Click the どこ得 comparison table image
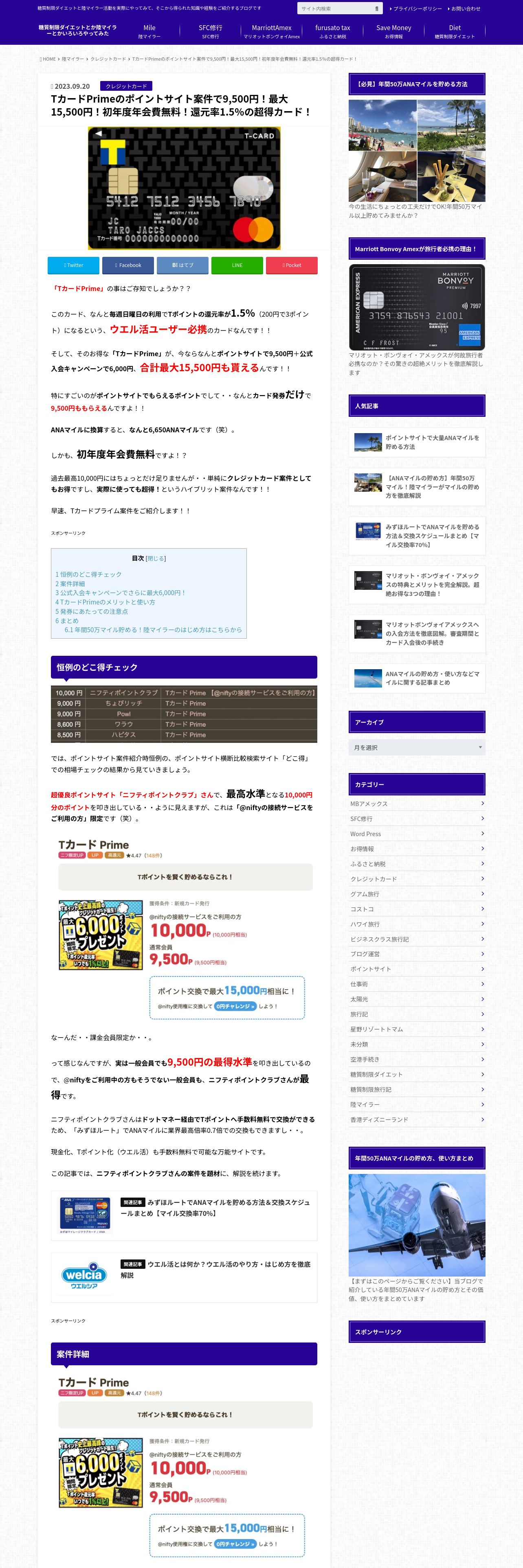Image resolution: width=523 pixels, height=1568 pixels. (184, 714)
